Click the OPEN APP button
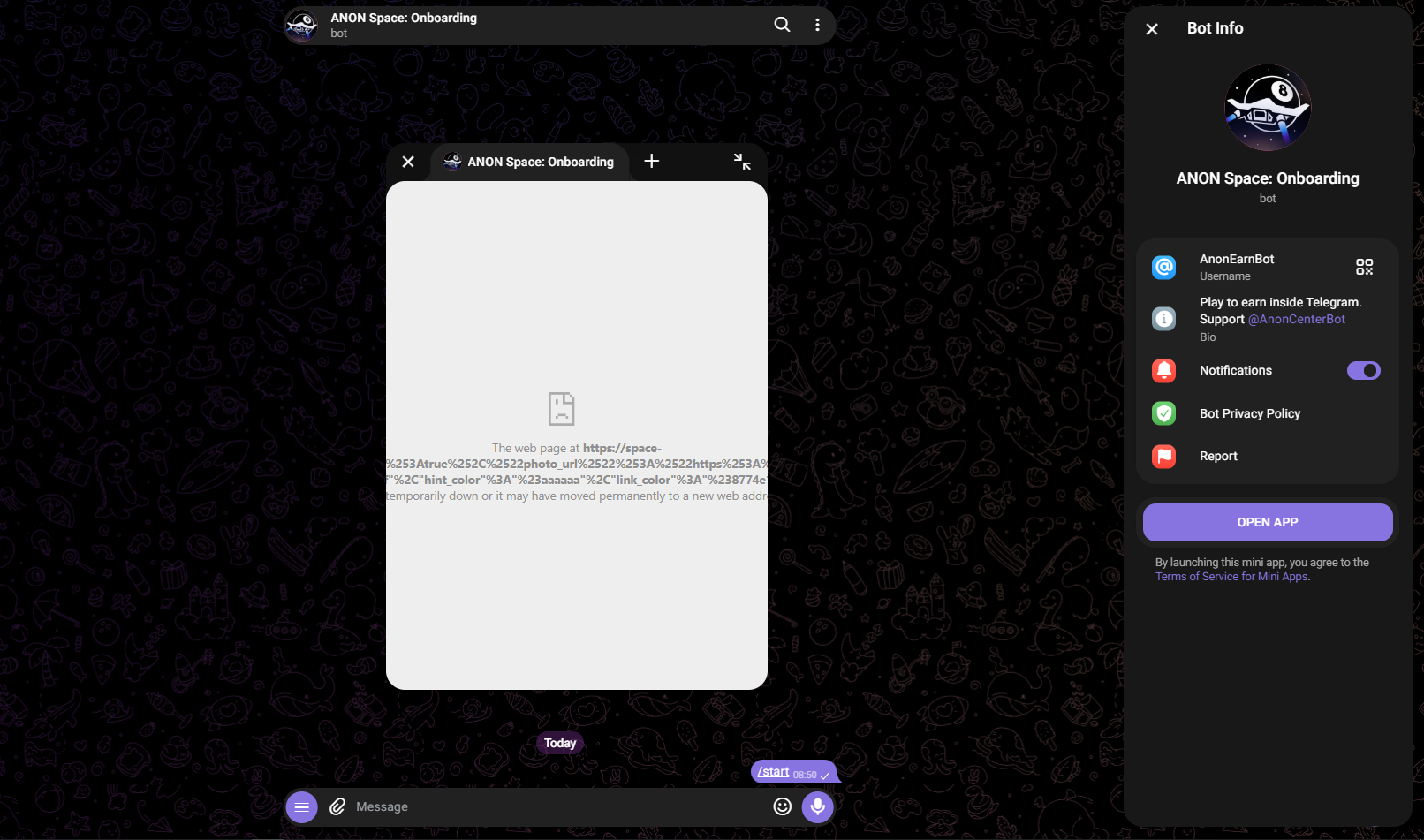 point(1268,522)
